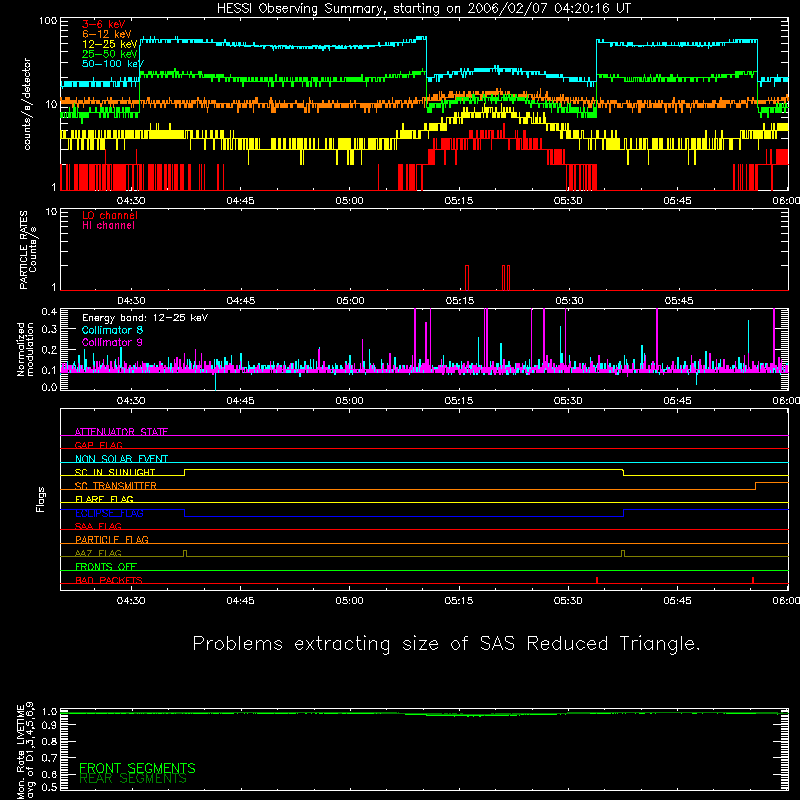The image size is (800, 800).
Task: Click the counts/s/detector axis label
Action: tap(27, 104)
